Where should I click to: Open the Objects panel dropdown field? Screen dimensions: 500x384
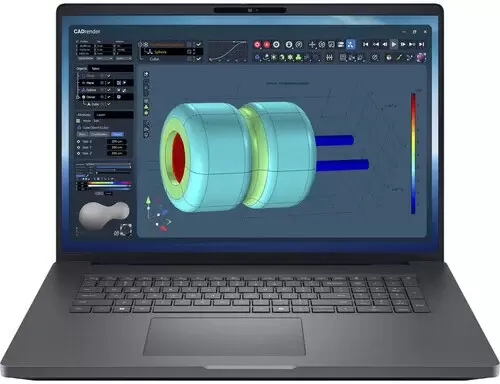tap(111, 69)
